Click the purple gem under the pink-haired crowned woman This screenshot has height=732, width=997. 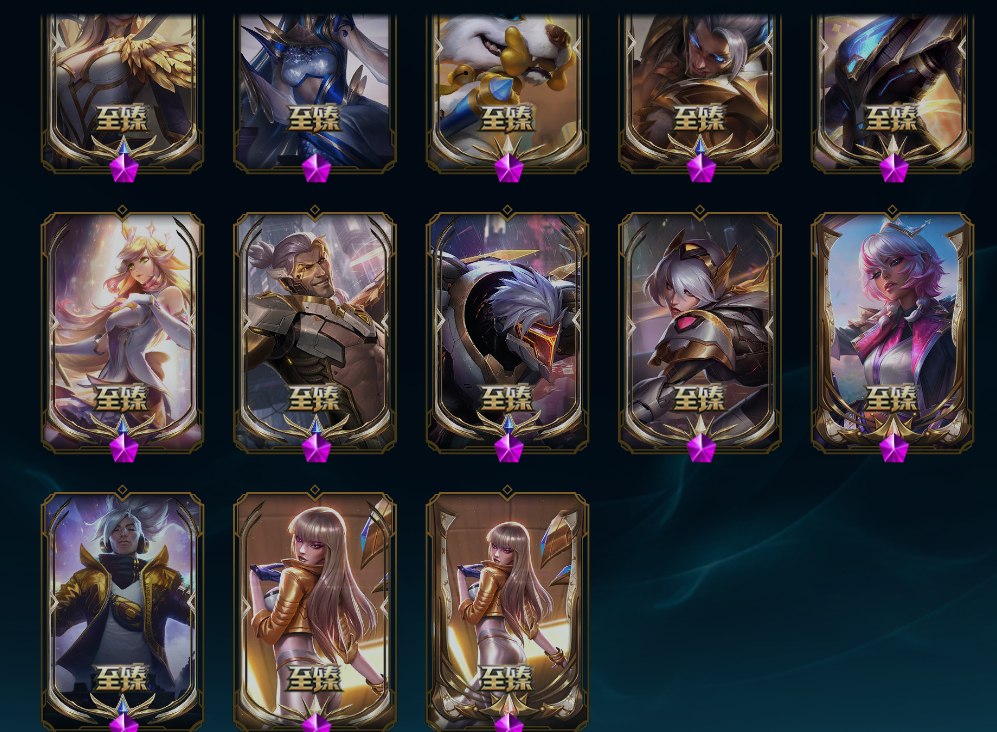click(x=894, y=448)
